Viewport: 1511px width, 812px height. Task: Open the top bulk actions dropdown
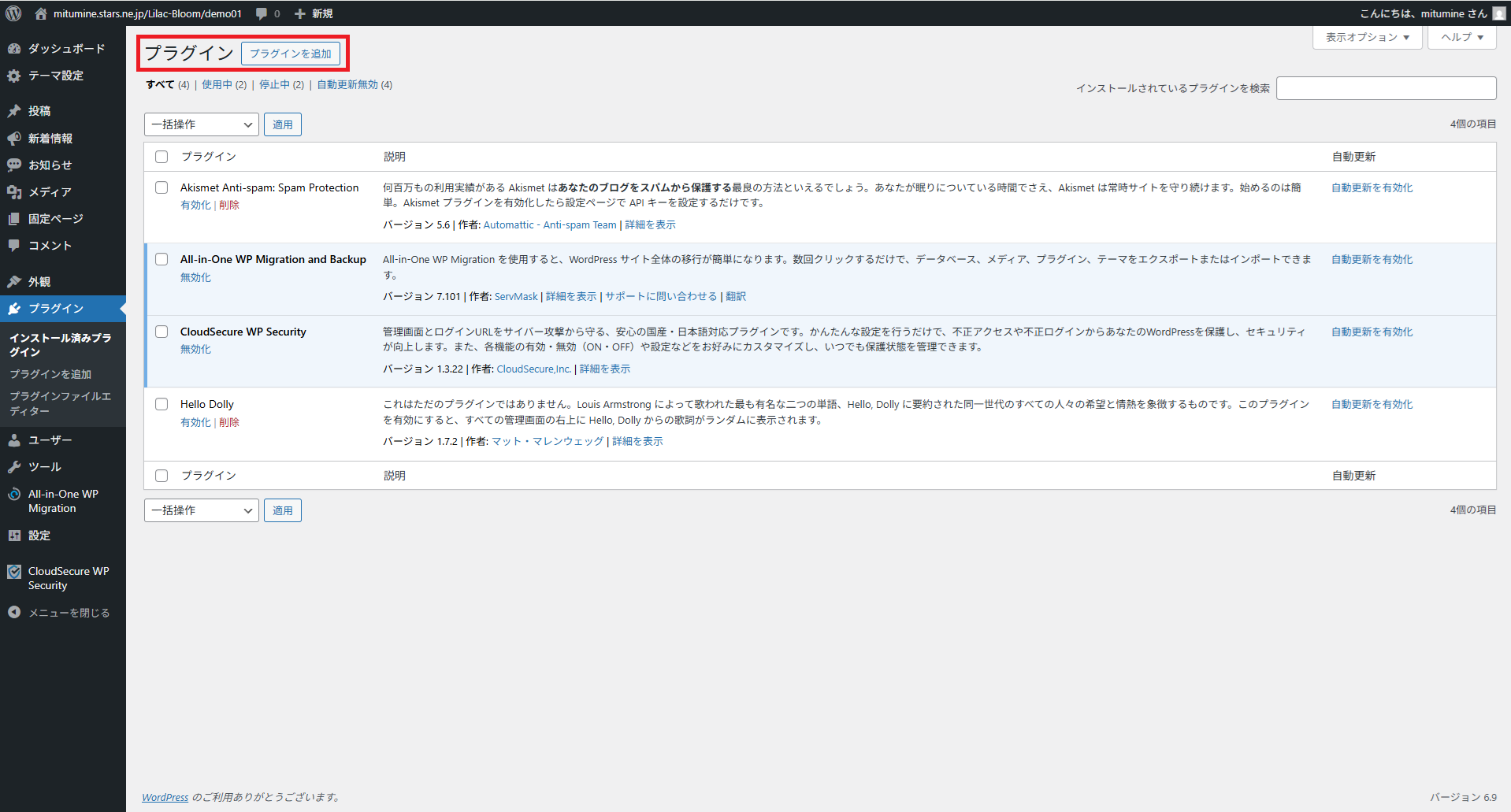tap(202, 124)
